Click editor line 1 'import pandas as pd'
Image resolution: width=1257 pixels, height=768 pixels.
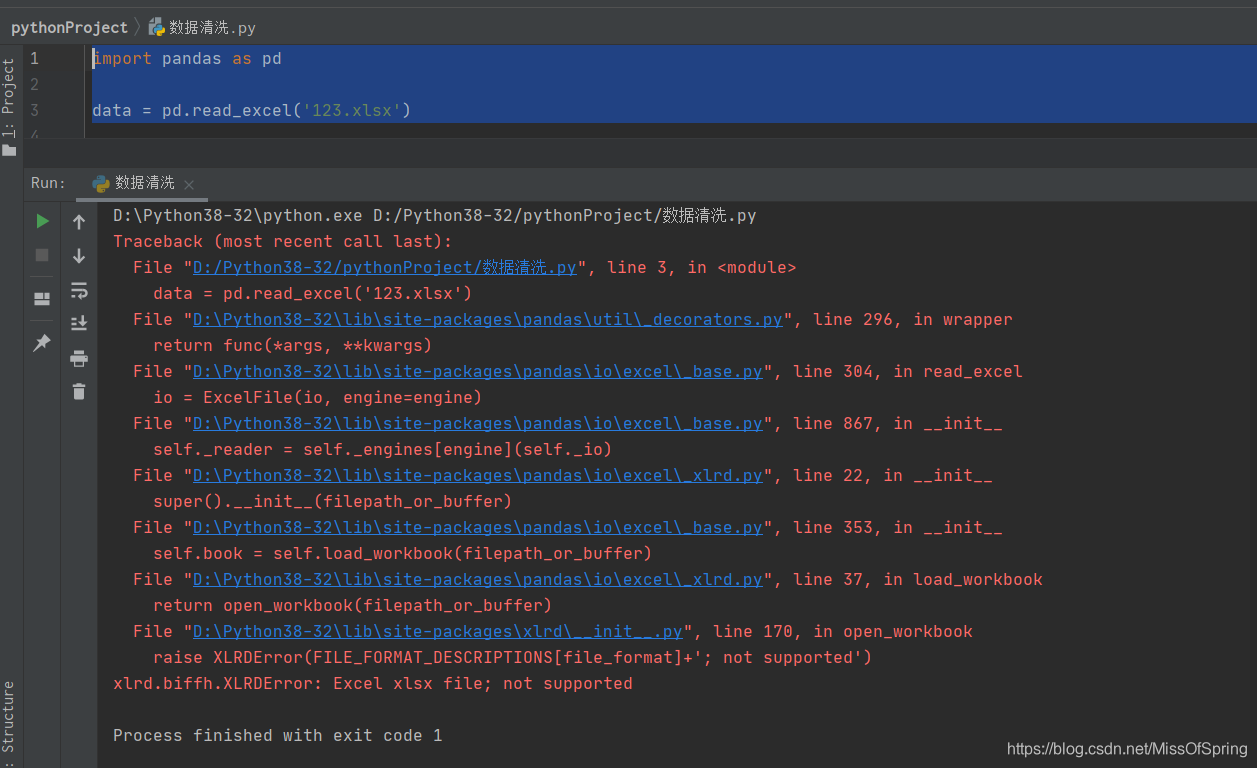[x=187, y=59]
